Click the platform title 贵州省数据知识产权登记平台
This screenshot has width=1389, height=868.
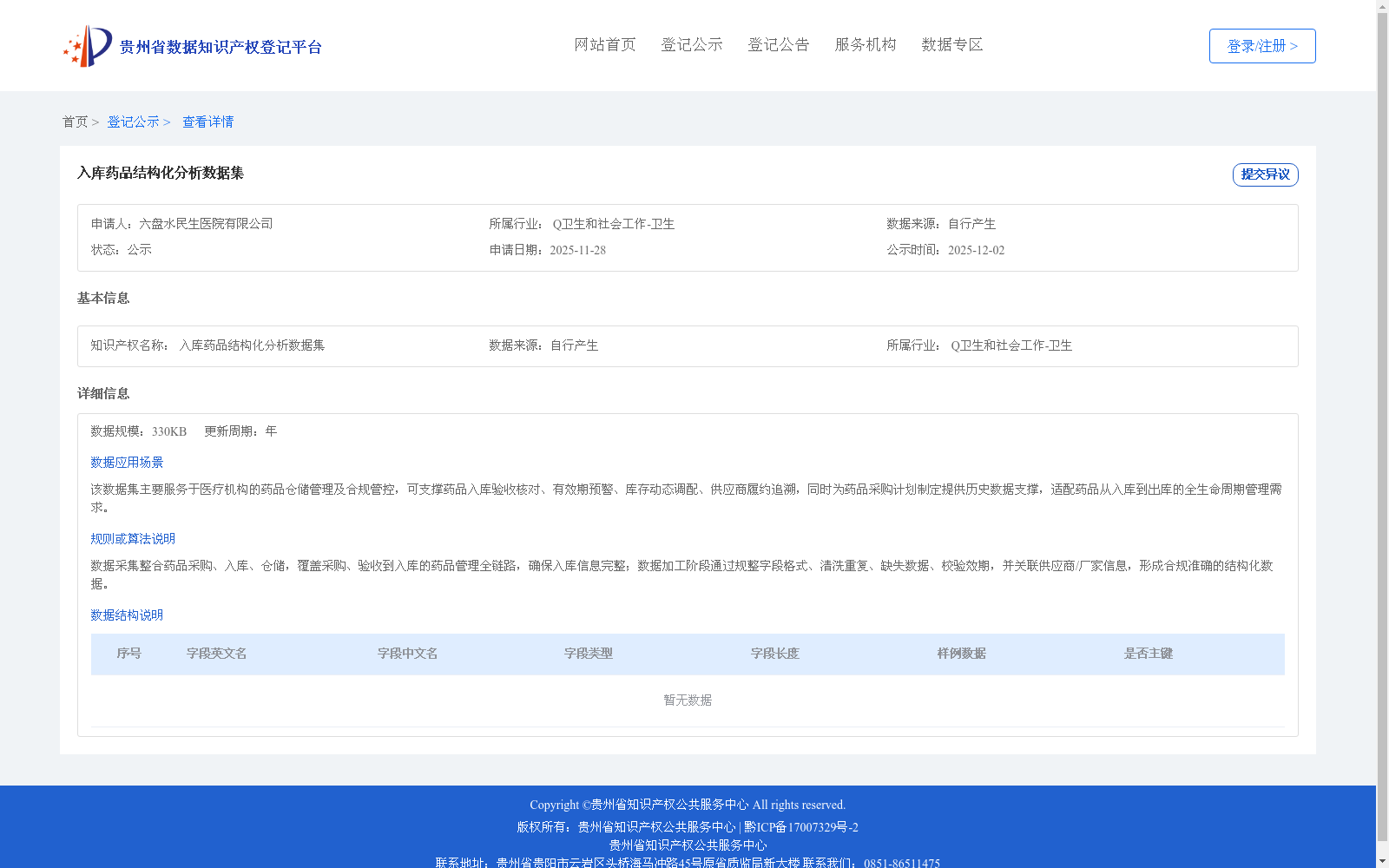pyautogui.click(x=221, y=47)
